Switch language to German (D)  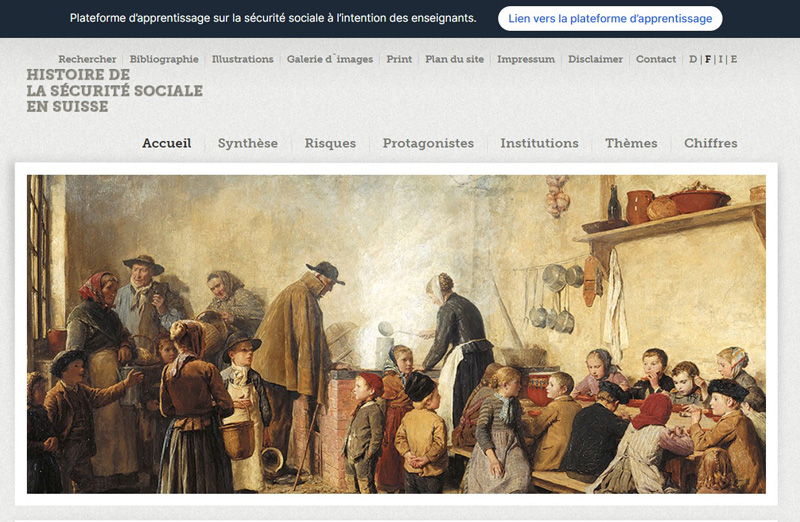693,59
